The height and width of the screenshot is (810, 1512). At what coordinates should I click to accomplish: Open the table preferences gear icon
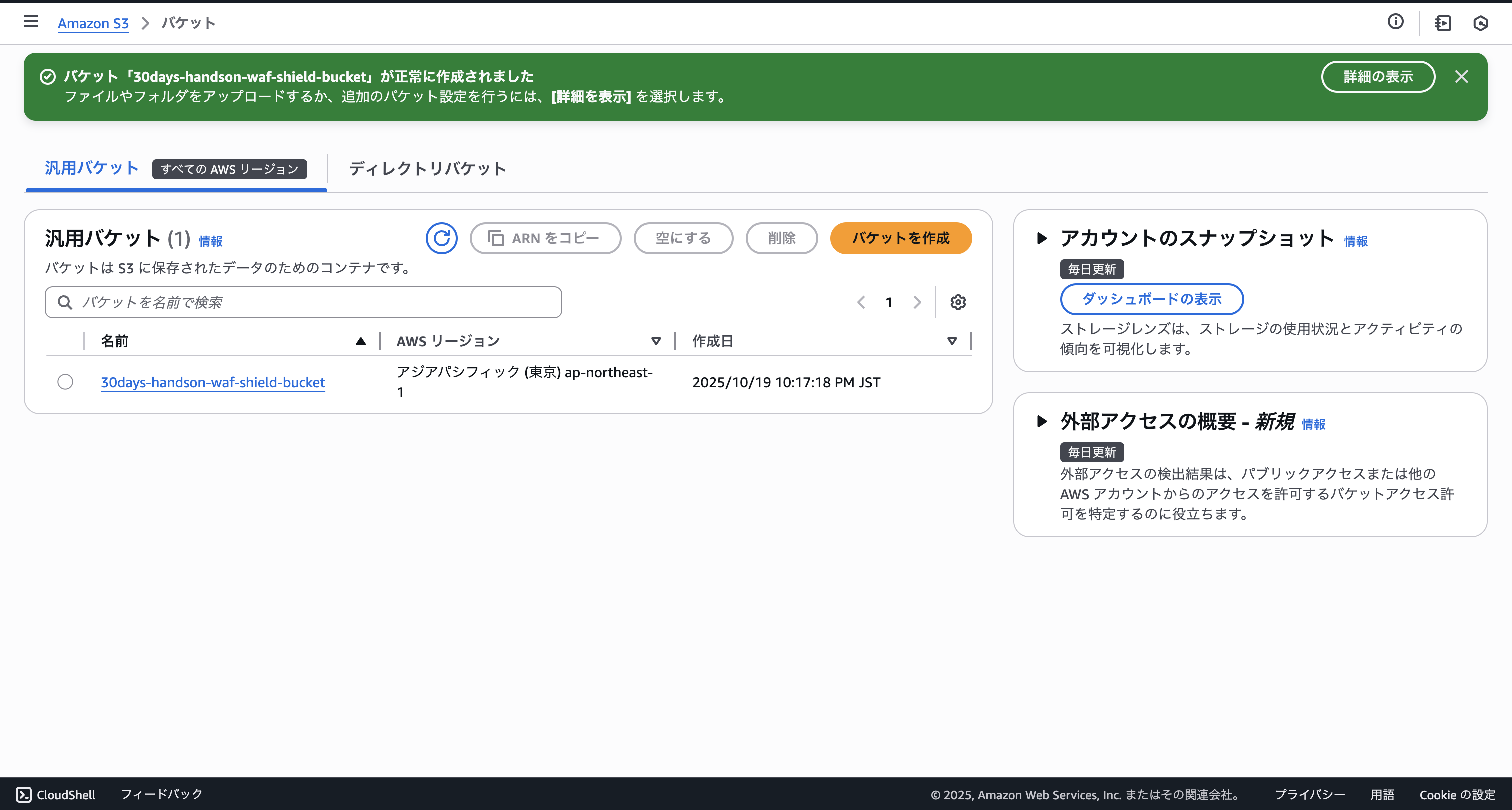[x=958, y=302]
